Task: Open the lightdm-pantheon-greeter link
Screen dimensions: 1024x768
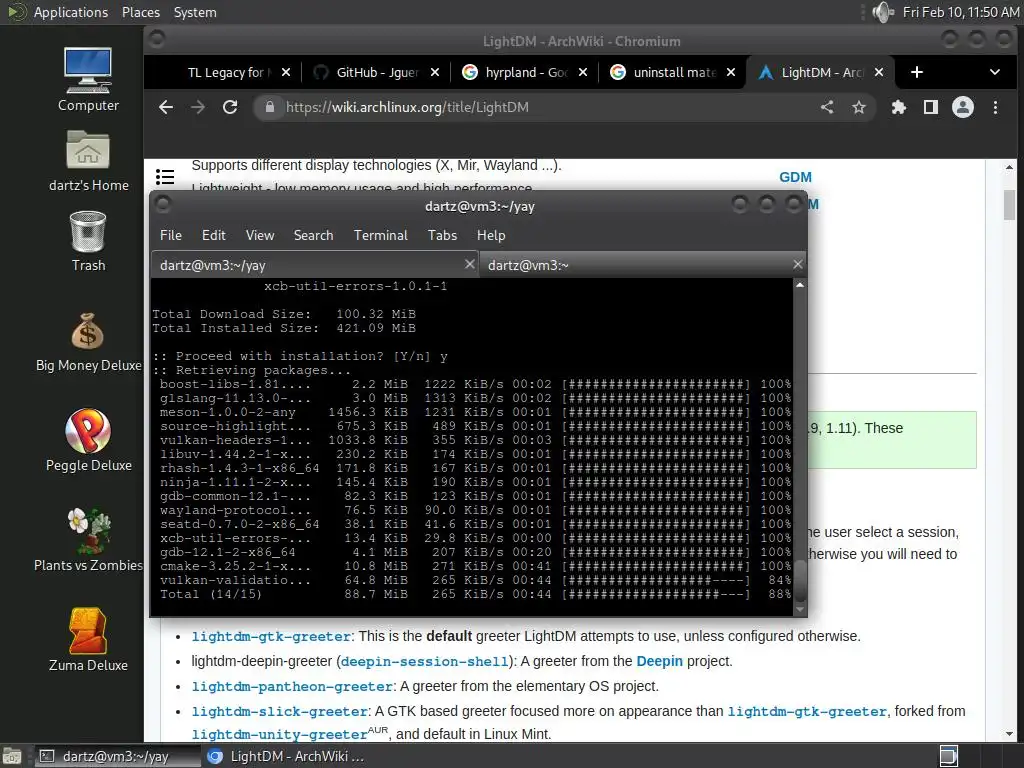Action: pyautogui.click(x=291, y=686)
